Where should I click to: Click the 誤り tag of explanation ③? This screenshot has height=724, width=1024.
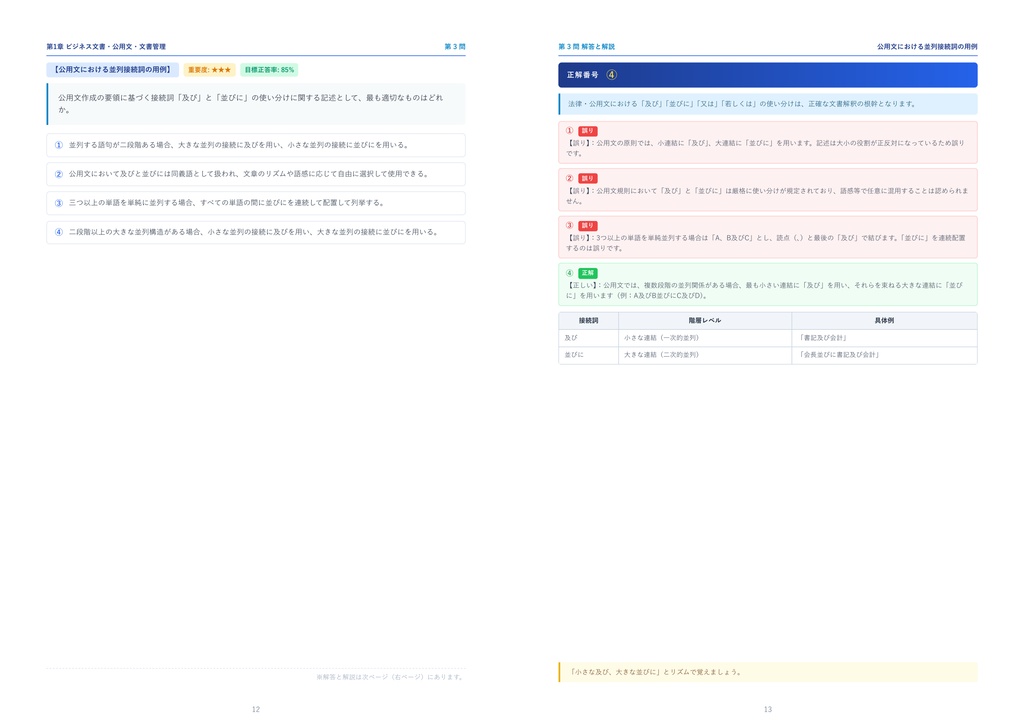[587, 225]
